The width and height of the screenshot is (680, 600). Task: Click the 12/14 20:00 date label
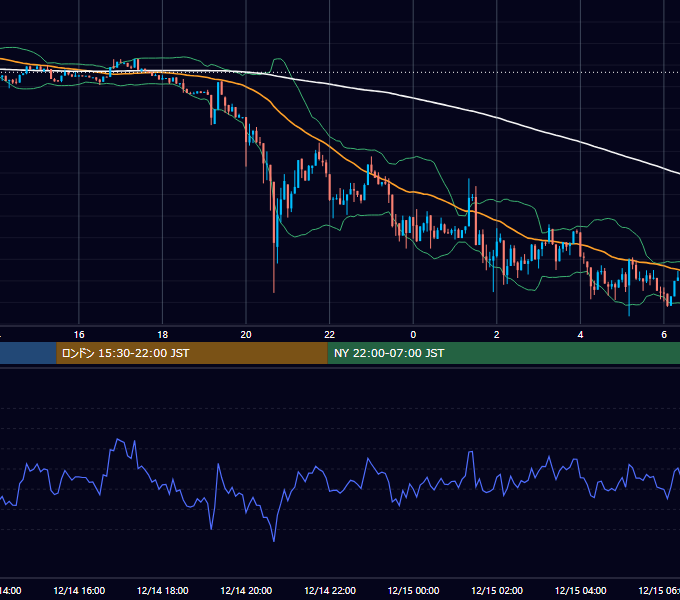click(246, 590)
